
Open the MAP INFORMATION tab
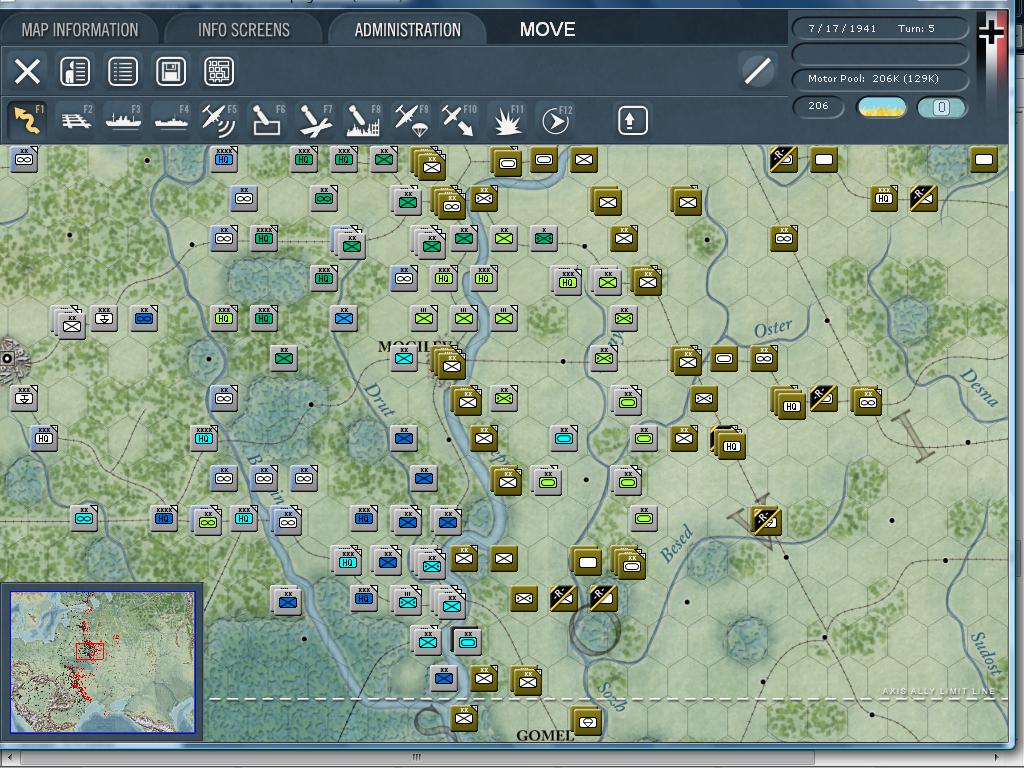point(80,30)
